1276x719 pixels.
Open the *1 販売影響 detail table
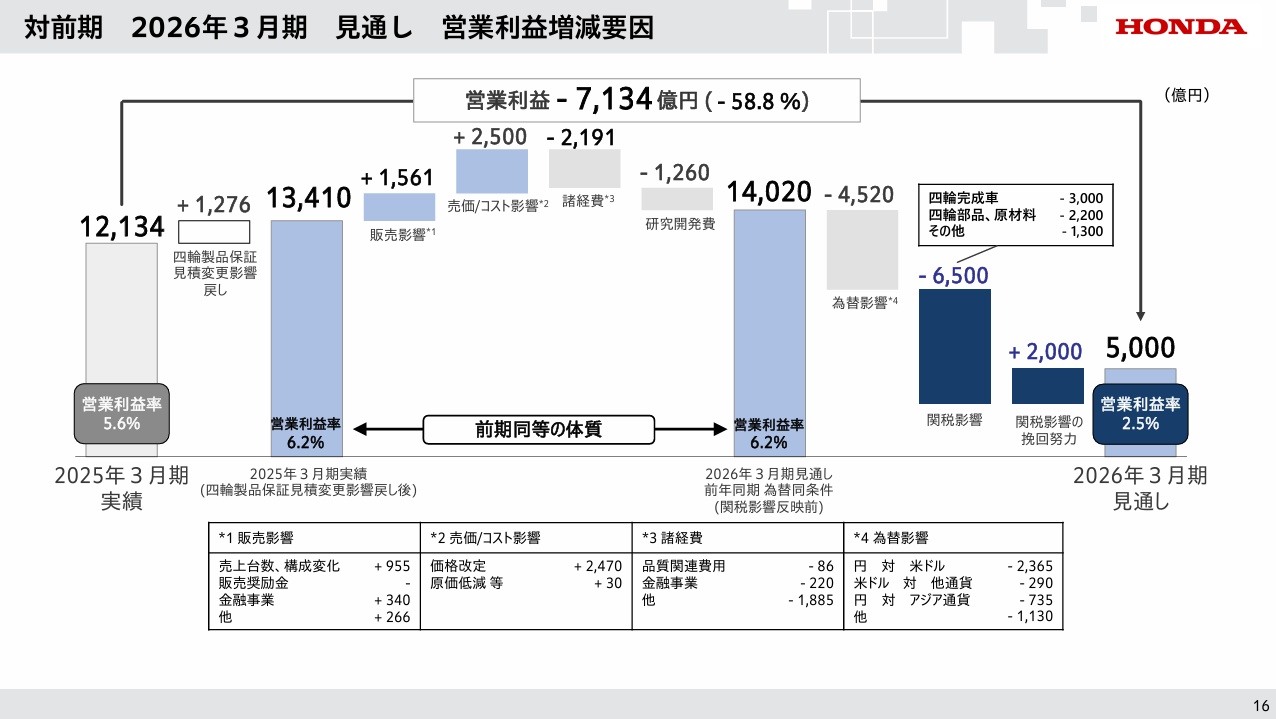coord(312,578)
